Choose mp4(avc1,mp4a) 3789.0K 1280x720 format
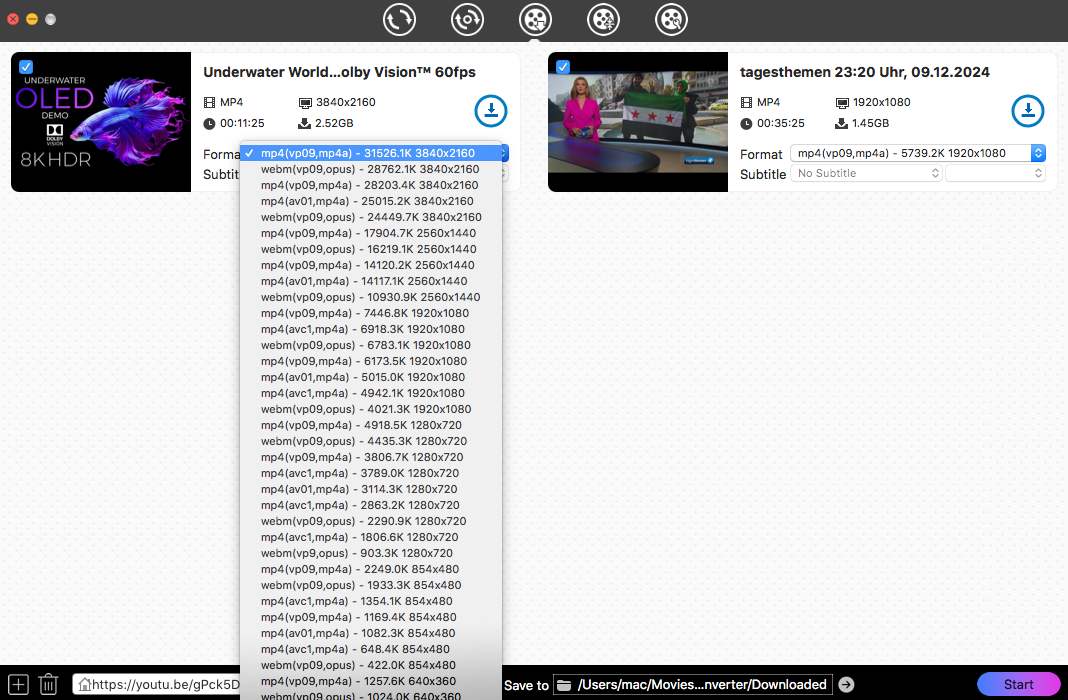 point(371,473)
